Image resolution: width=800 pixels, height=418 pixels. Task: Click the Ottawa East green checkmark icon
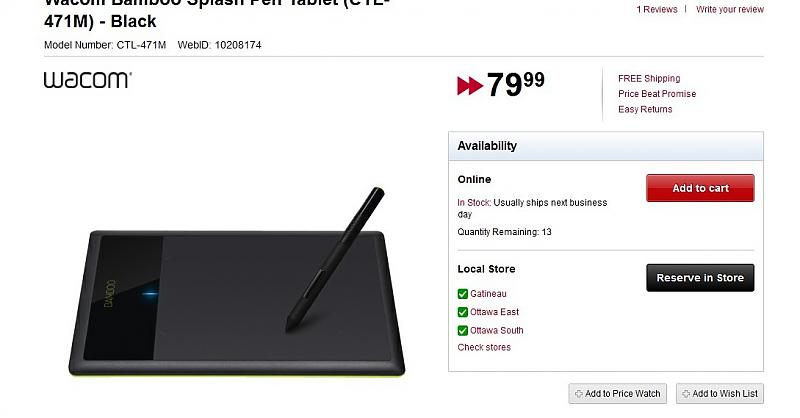(463, 312)
